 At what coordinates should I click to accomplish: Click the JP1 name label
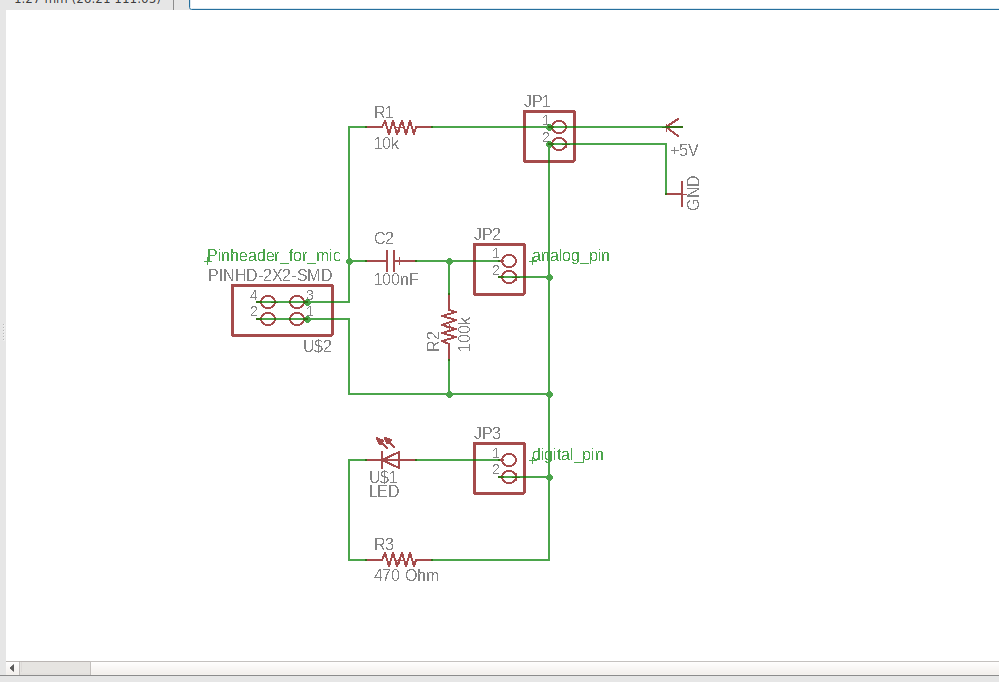537,101
